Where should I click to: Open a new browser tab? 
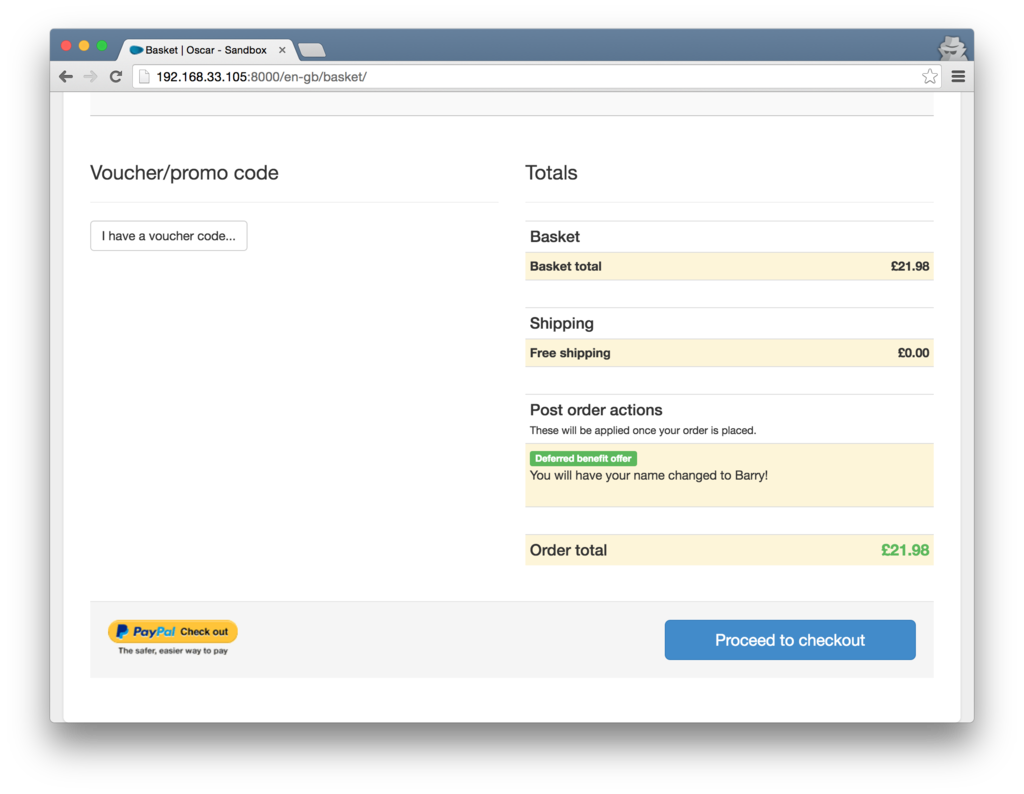[312, 50]
